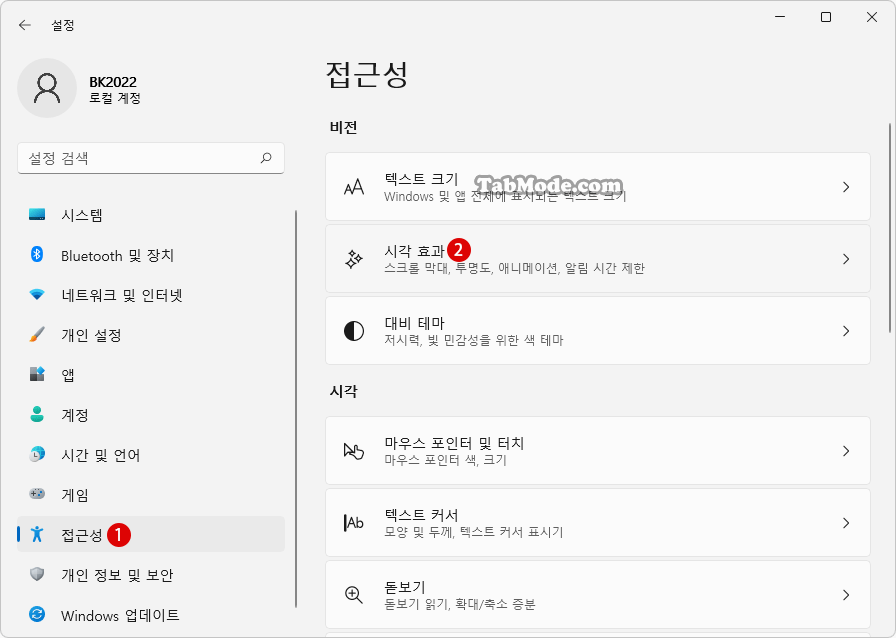
Task: Expand 텍스트 크기 via its chevron
Action: click(x=846, y=187)
